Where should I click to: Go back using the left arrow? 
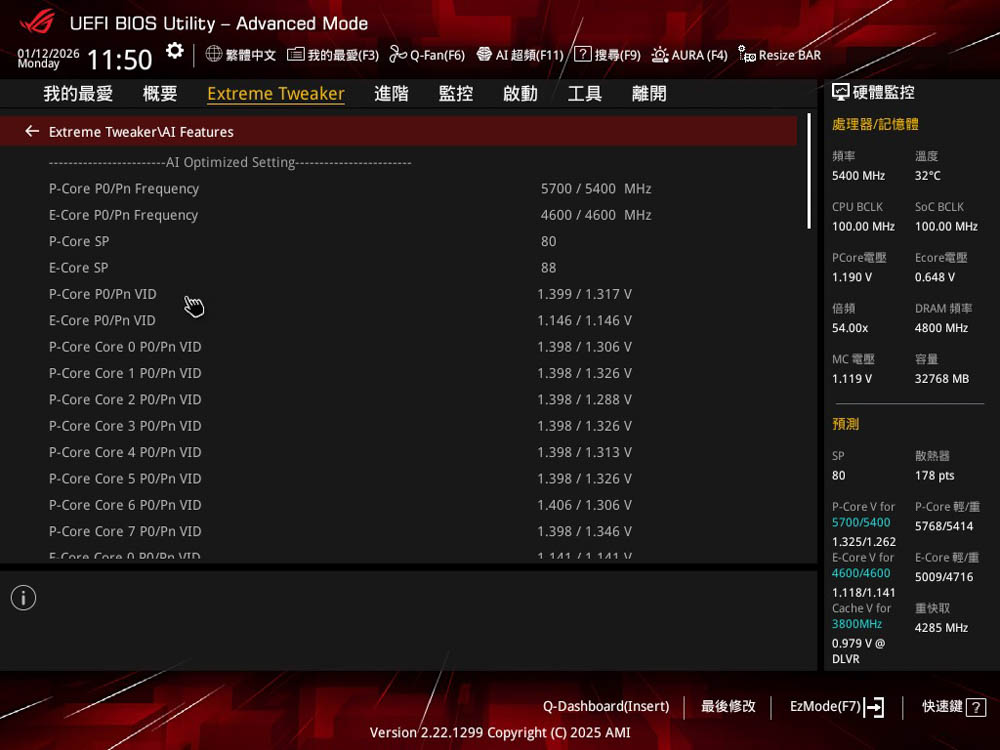point(32,131)
